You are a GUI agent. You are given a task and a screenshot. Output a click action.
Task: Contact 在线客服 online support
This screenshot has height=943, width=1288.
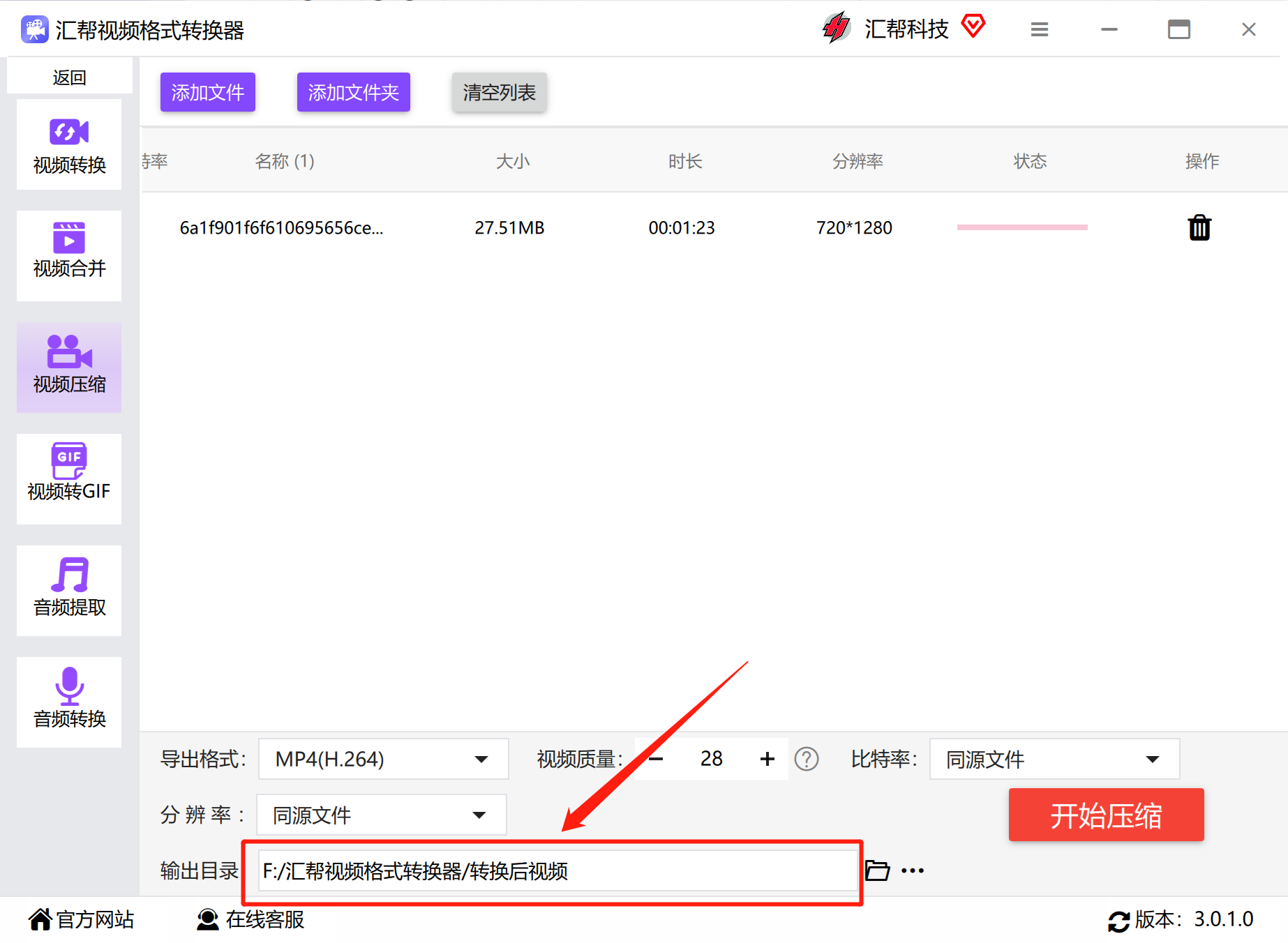point(250,919)
